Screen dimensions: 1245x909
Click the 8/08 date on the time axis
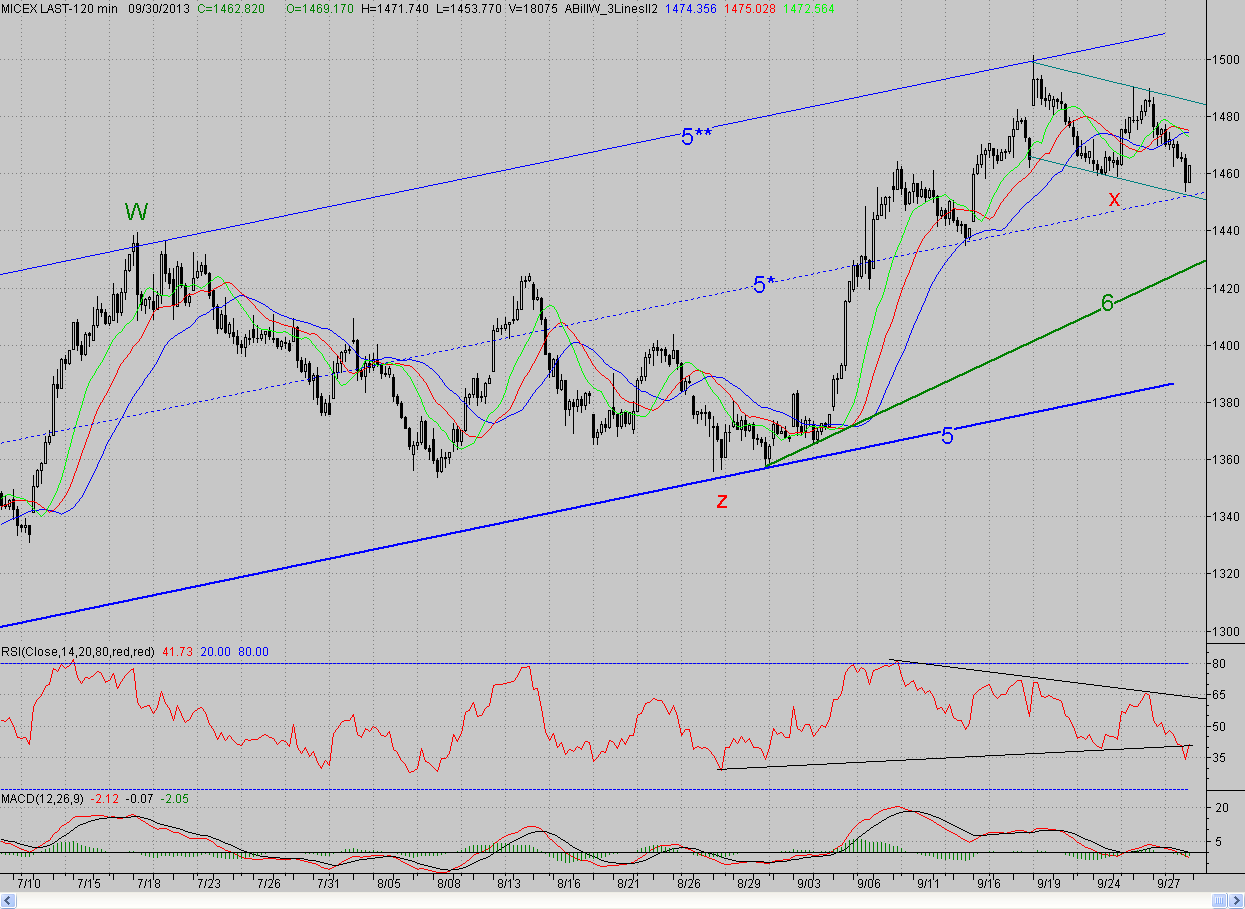pos(449,884)
